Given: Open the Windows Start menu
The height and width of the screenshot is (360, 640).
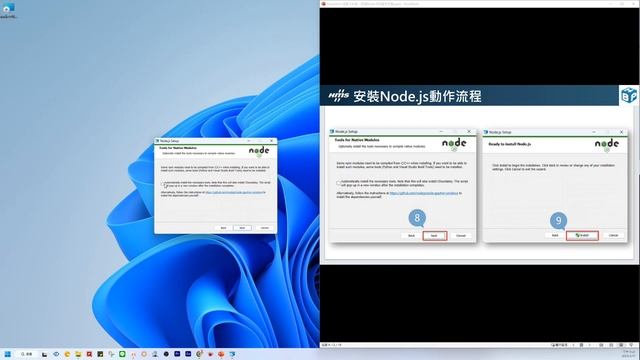Looking at the screenshot, I should [x=7, y=354].
